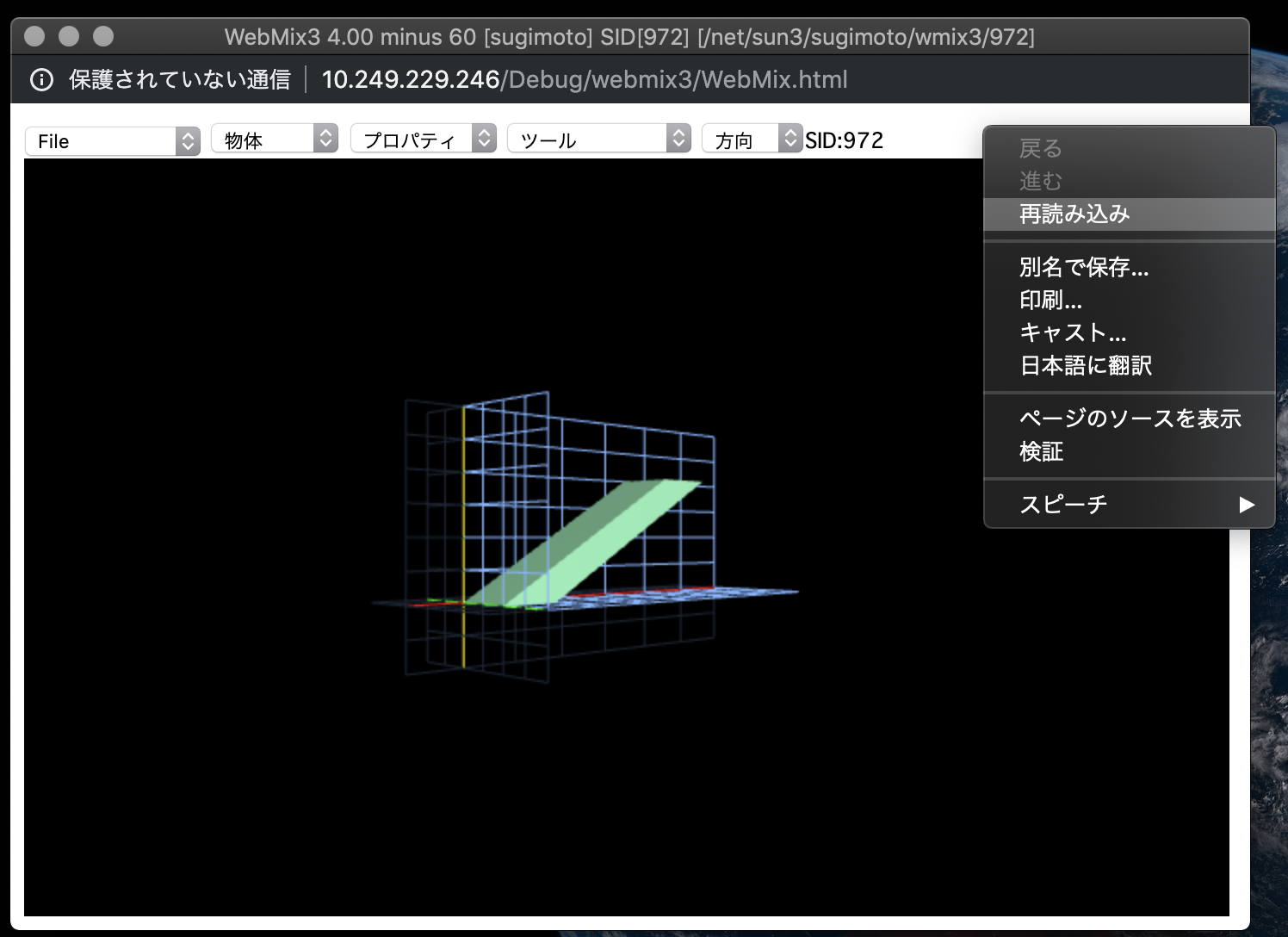1288x937 pixels.
Task: Open the 物体 dropdown
Action: pyautogui.click(x=275, y=140)
